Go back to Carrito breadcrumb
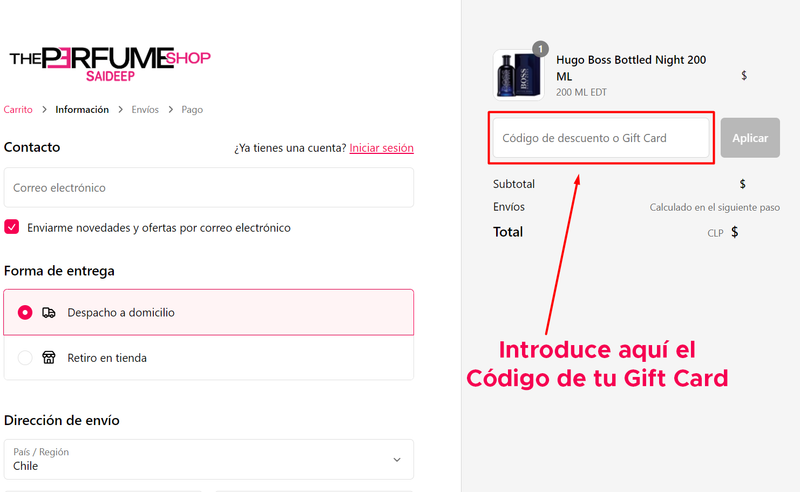This screenshot has height=492, width=800. [18, 110]
